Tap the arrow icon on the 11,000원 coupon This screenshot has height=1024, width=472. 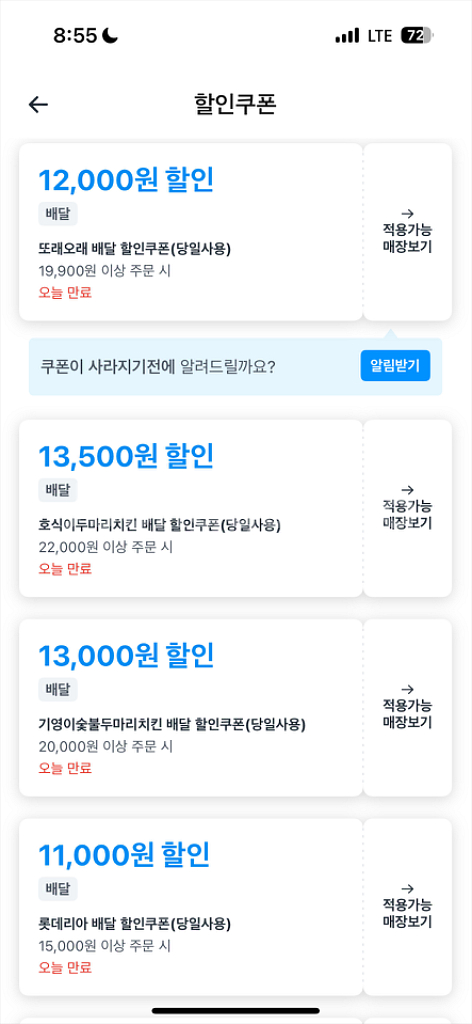(407, 889)
